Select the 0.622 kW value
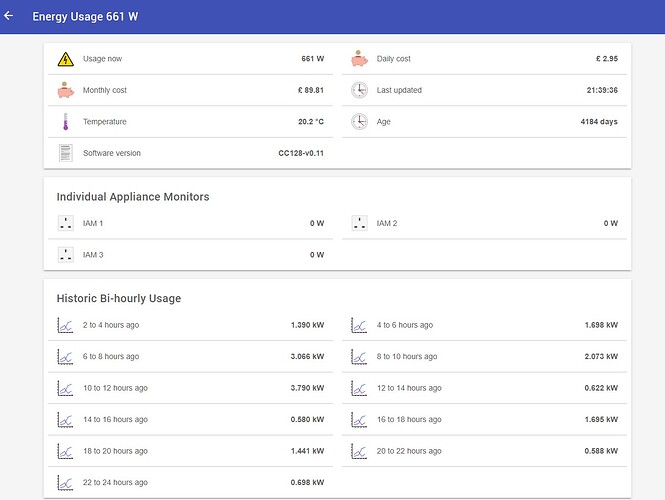The height and width of the screenshot is (500, 665). (601, 388)
